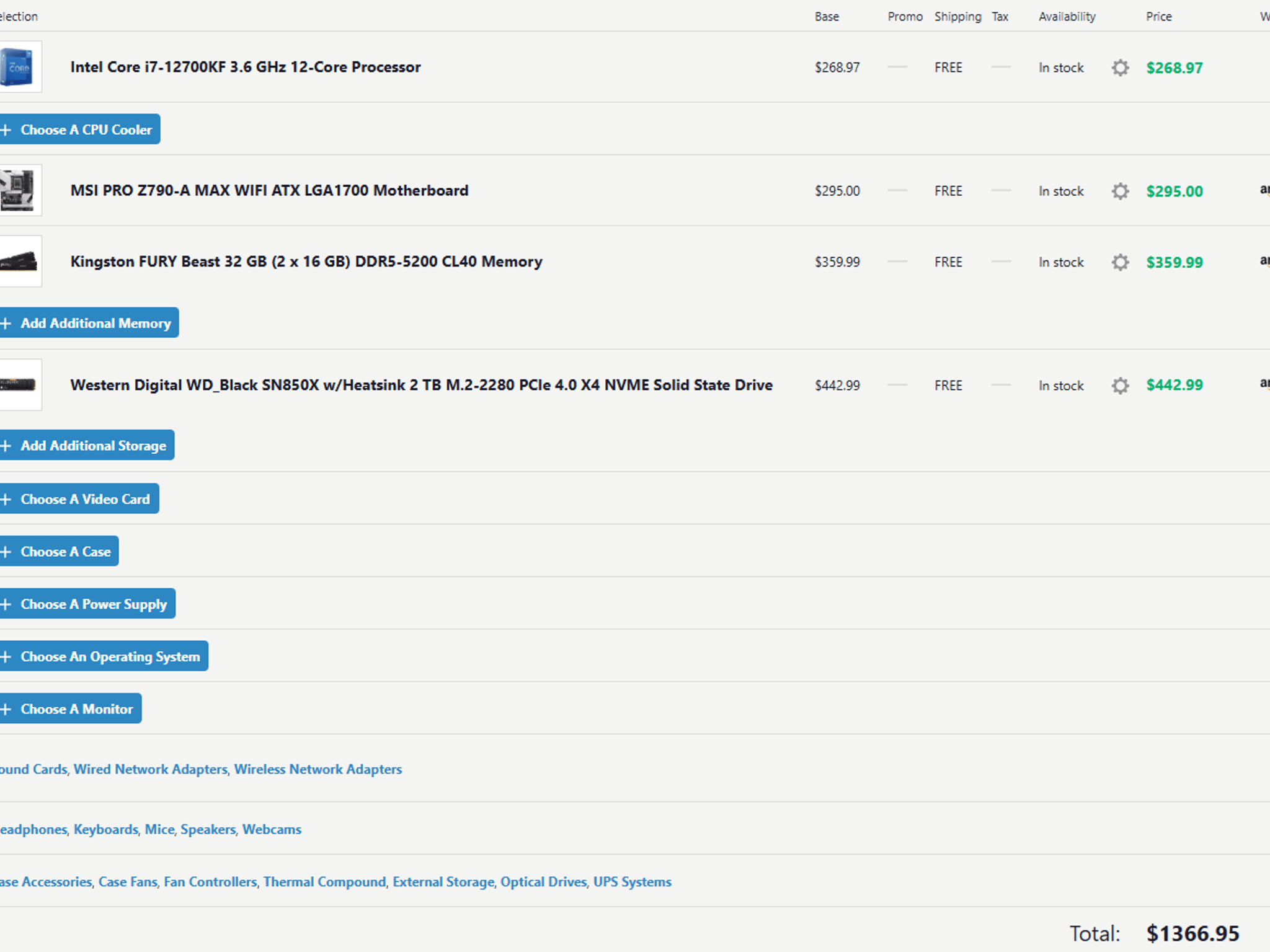
Task: Click the green $268.97 processor price
Action: click(1175, 68)
